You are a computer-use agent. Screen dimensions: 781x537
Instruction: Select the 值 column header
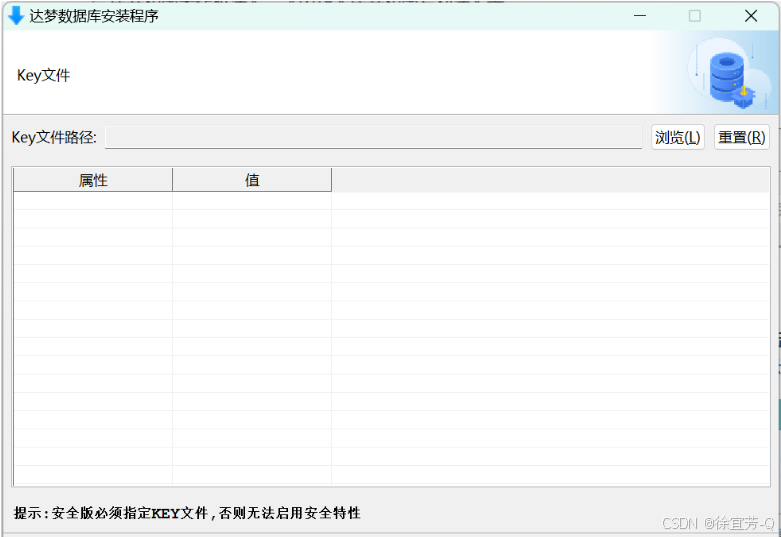tap(252, 180)
